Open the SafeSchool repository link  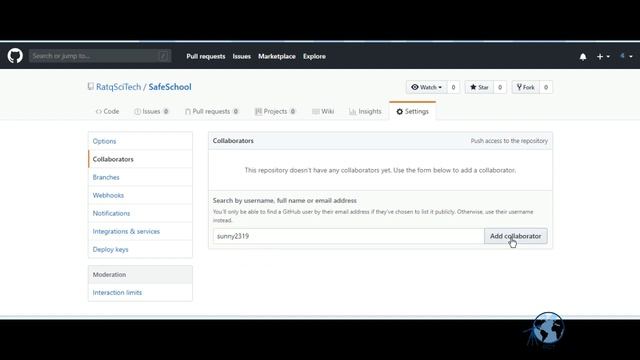pyautogui.click(x=170, y=87)
